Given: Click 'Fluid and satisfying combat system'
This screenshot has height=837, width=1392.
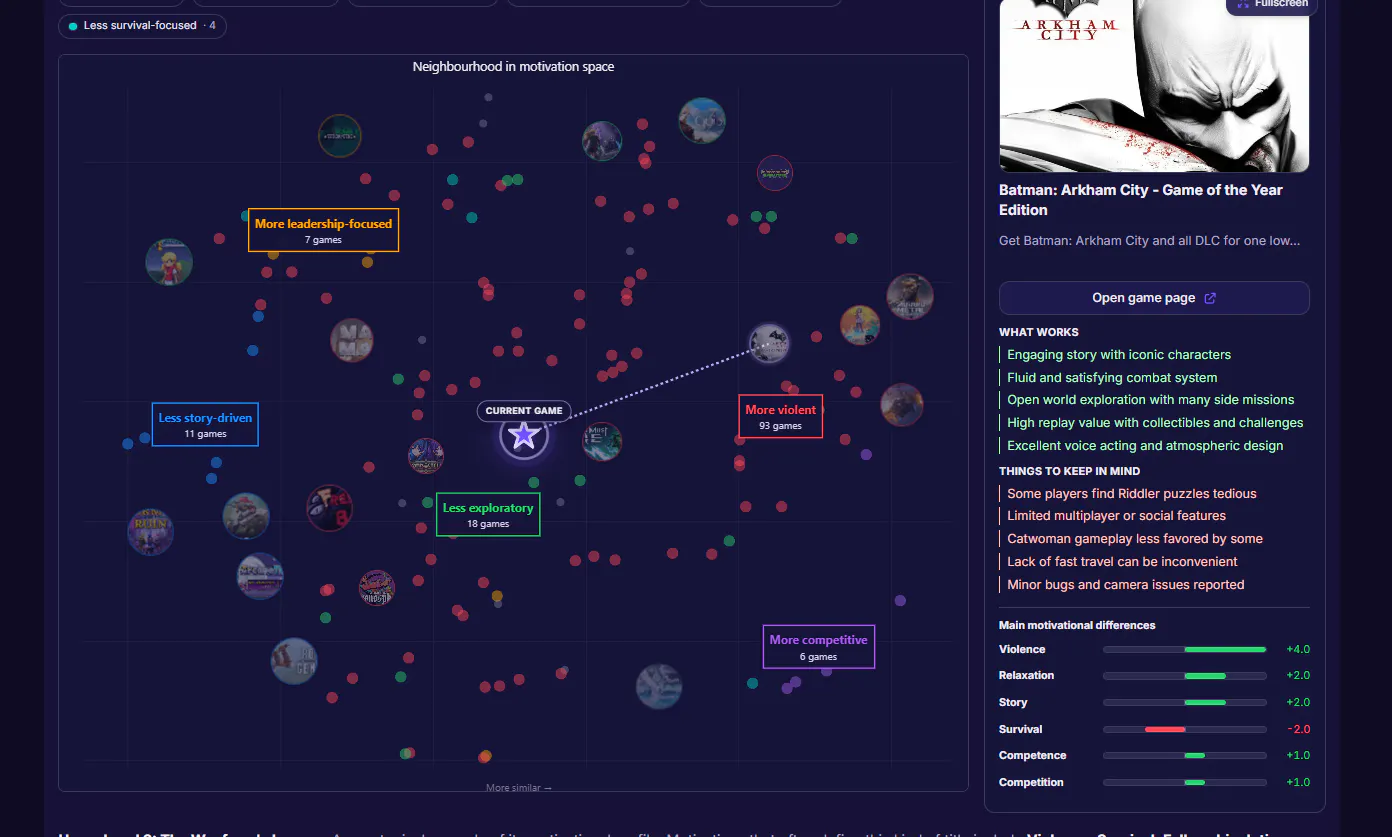Looking at the screenshot, I should tap(1112, 378).
